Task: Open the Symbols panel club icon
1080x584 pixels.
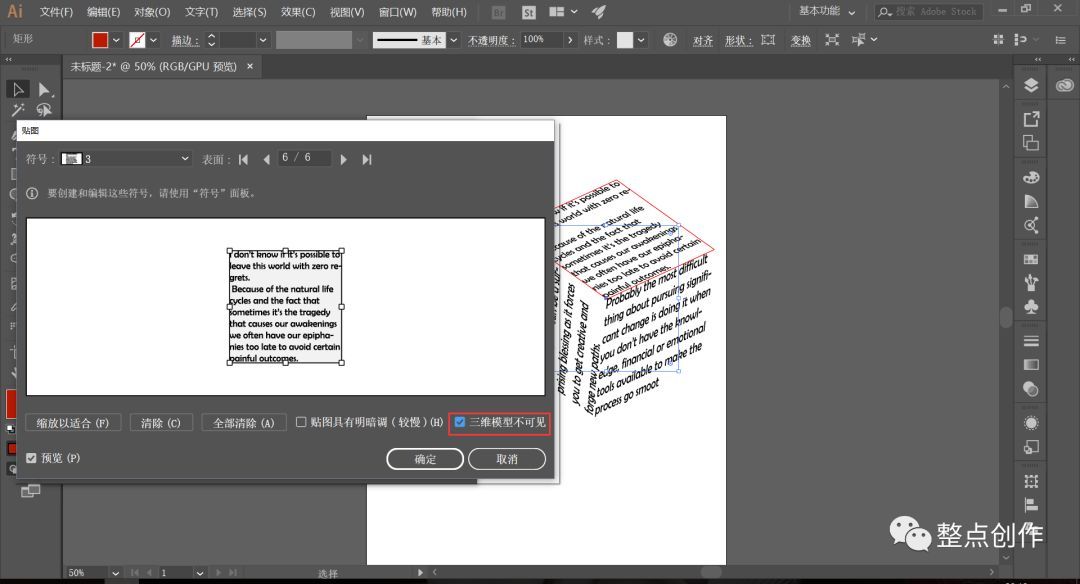Action: click(1030, 307)
